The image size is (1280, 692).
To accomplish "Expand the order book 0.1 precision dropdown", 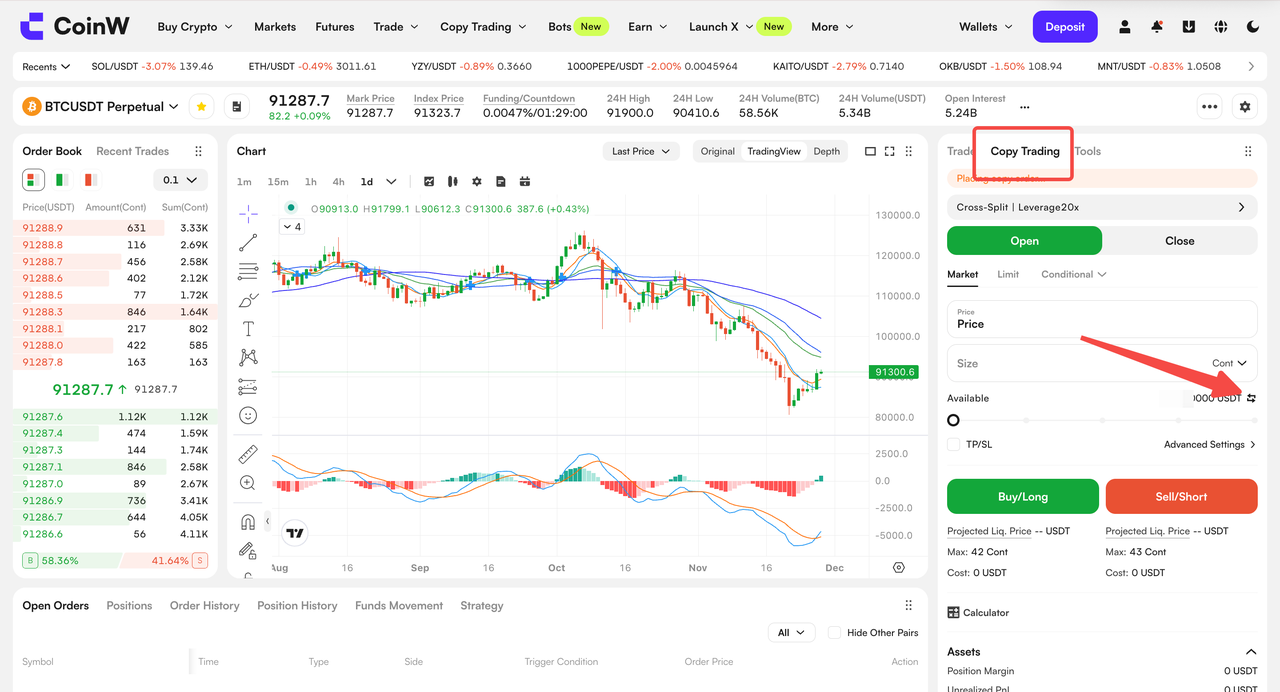I will pos(181,180).
